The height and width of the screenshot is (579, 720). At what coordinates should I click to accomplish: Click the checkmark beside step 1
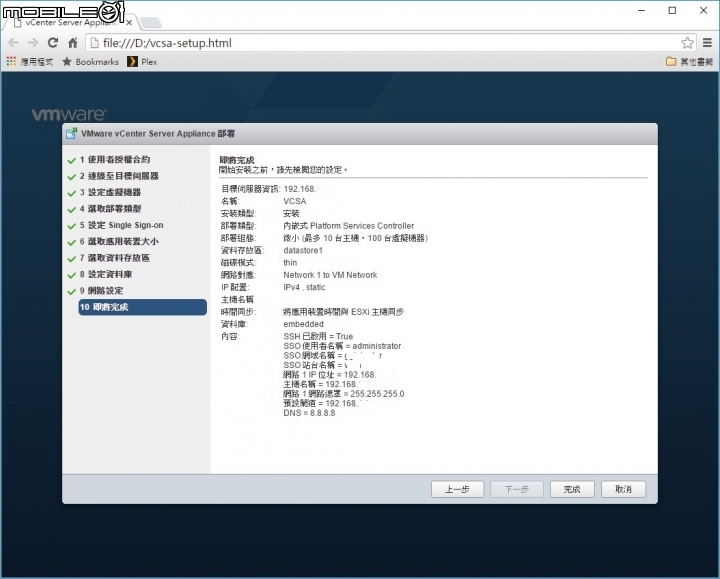tap(71, 160)
